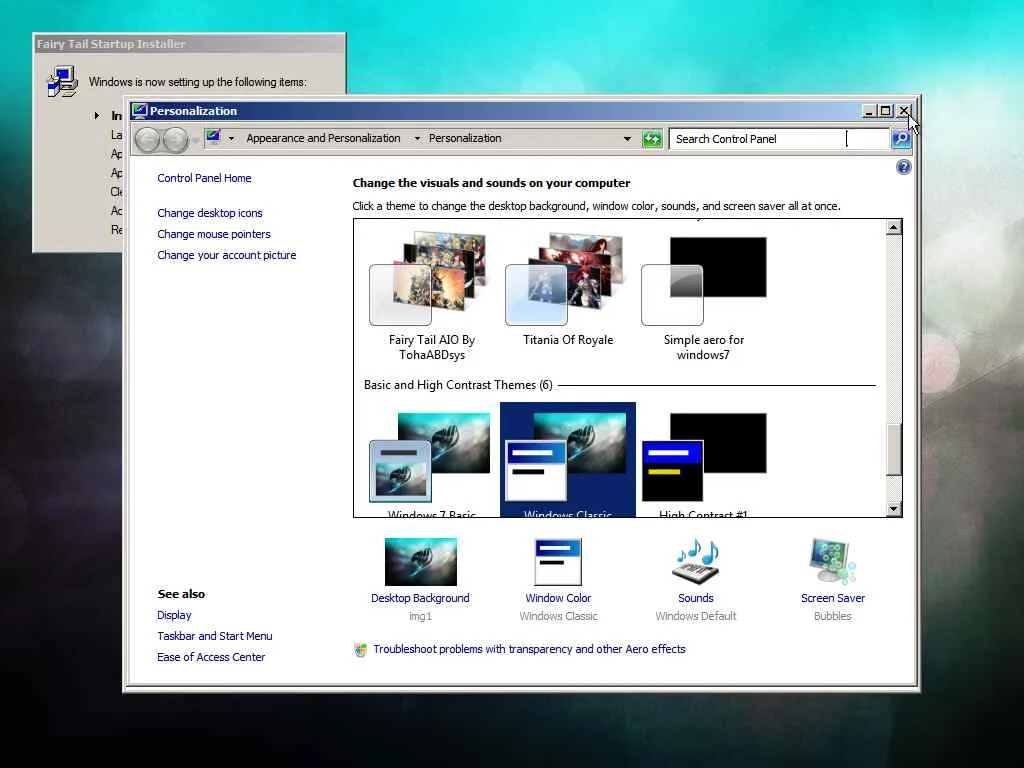Select the Windows 7 Basic theme

(432, 462)
